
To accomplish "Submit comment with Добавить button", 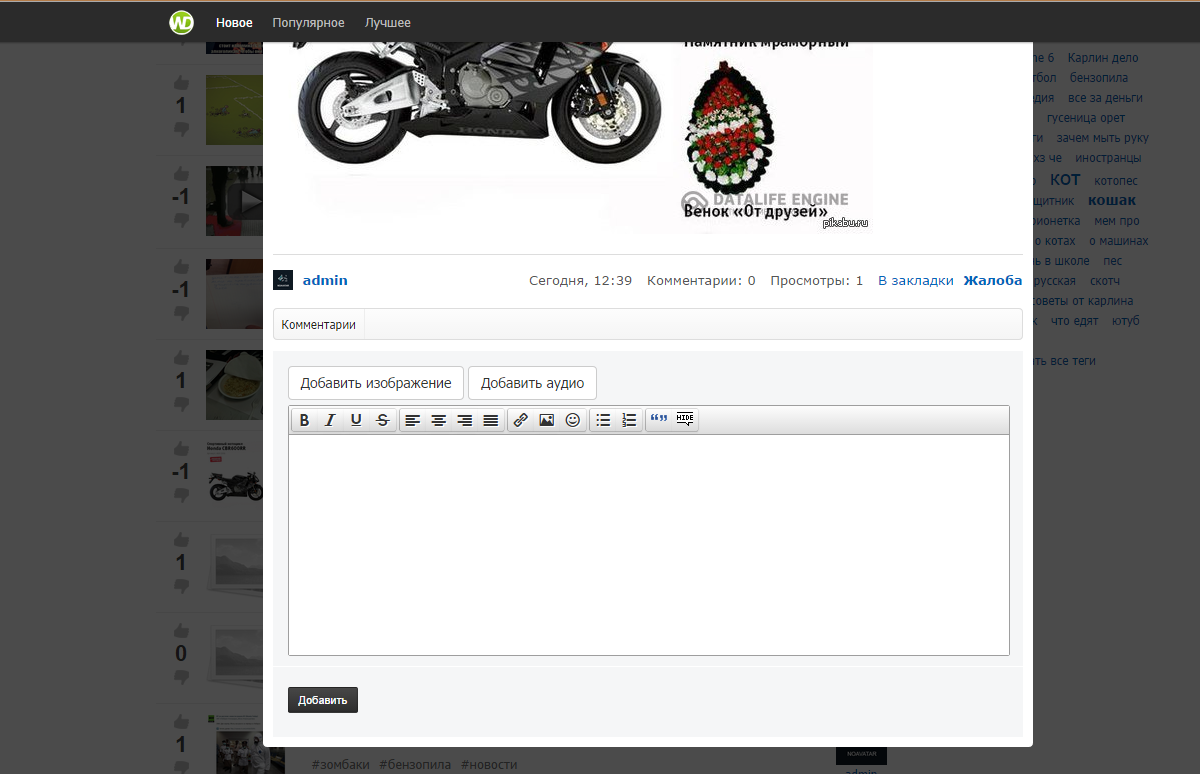I will click(x=323, y=700).
